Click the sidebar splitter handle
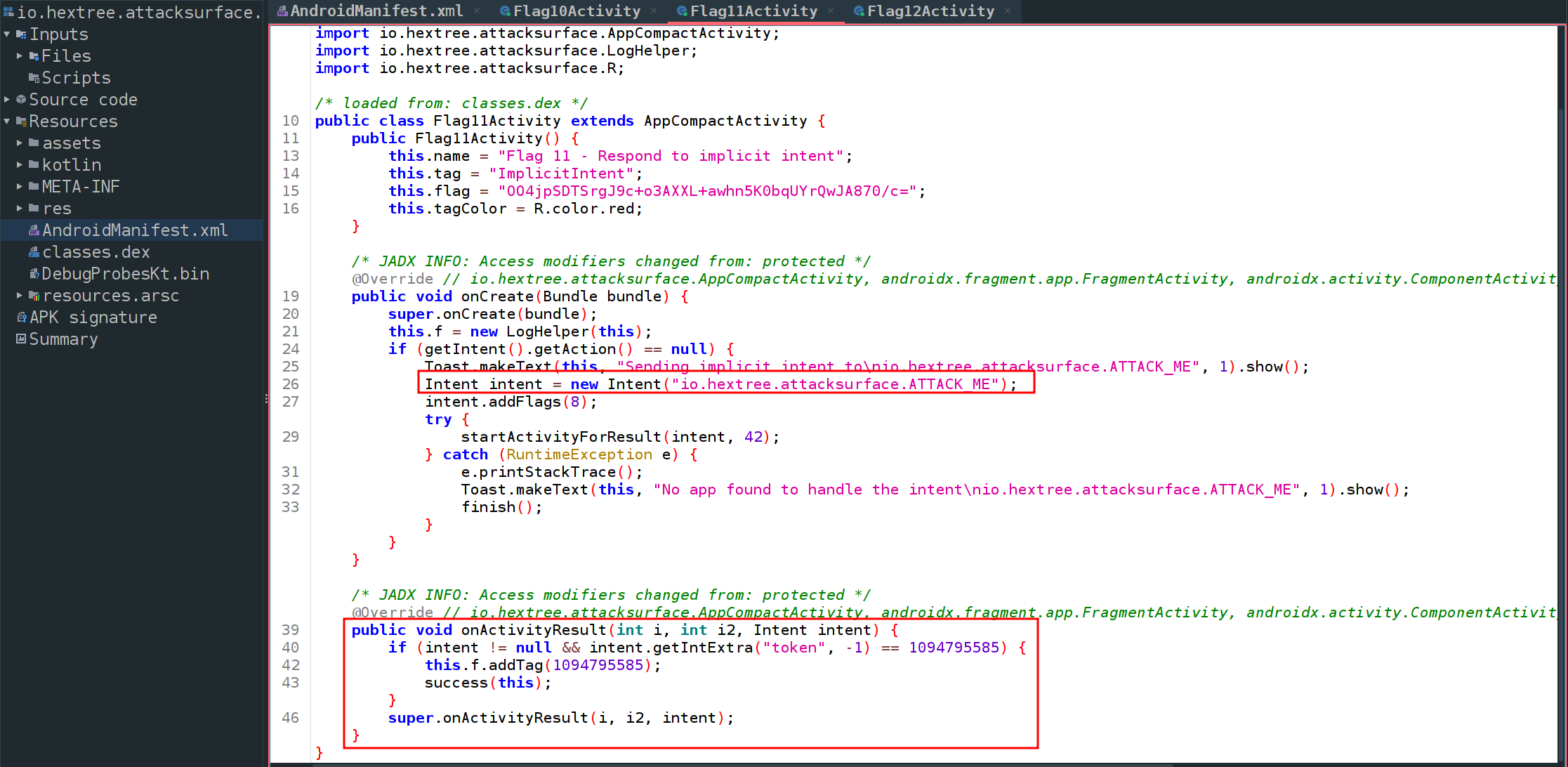 pyautogui.click(x=266, y=398)
